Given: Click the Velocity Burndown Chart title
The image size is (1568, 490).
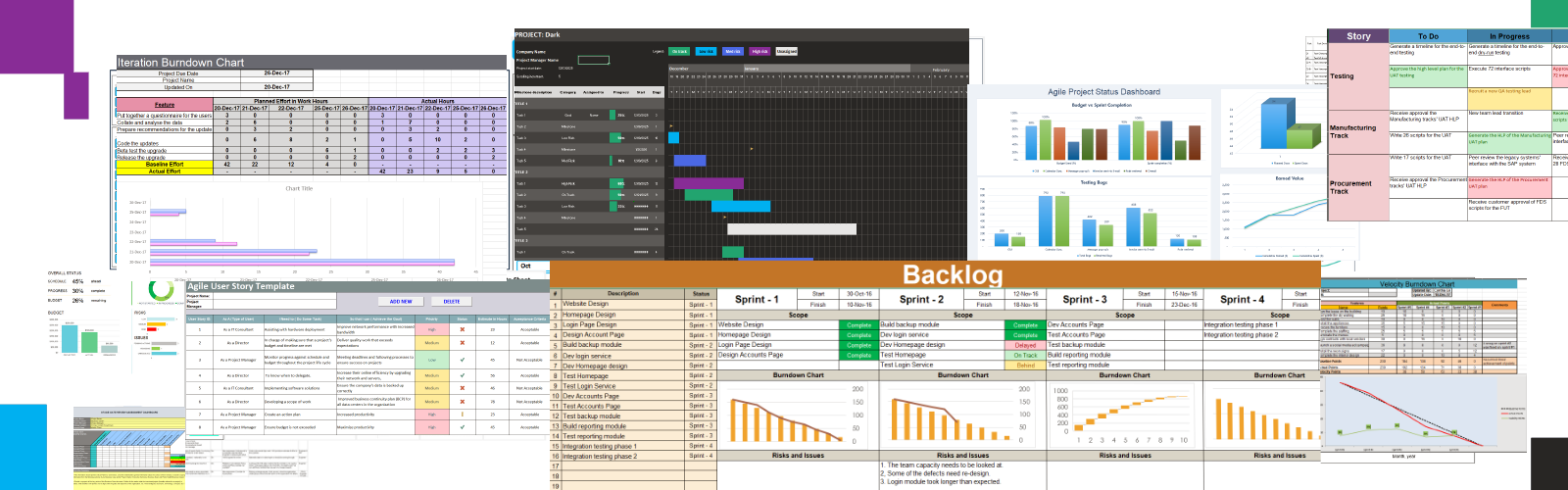Looking at the screenshot, I should click(1417, 284).
